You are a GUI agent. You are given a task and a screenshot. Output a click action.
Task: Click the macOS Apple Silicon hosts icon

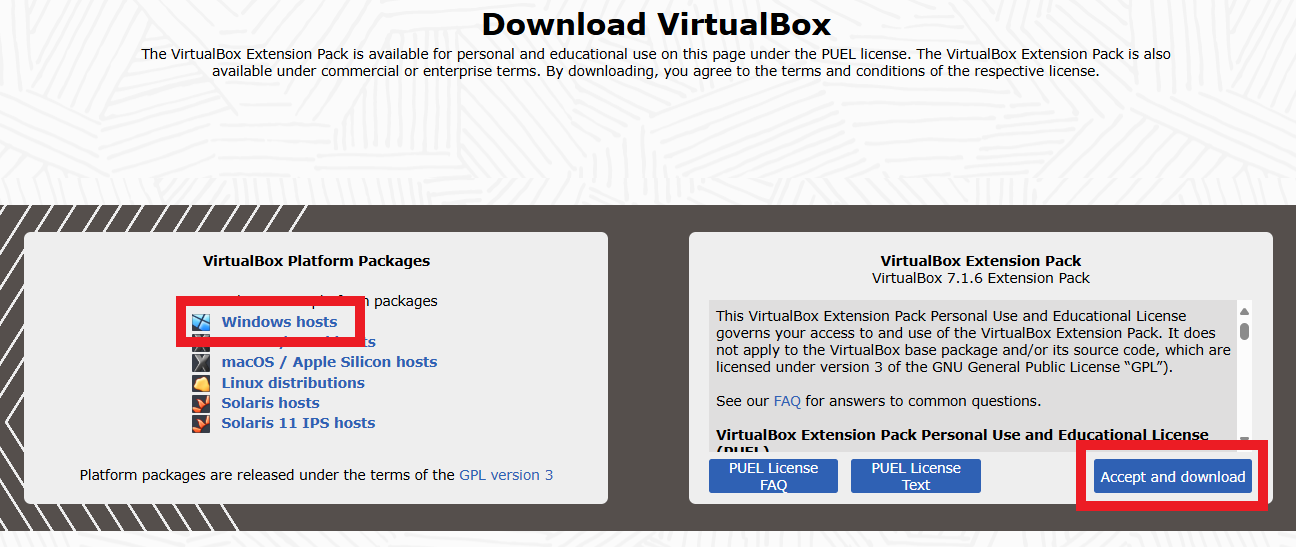tap(202, 362)
